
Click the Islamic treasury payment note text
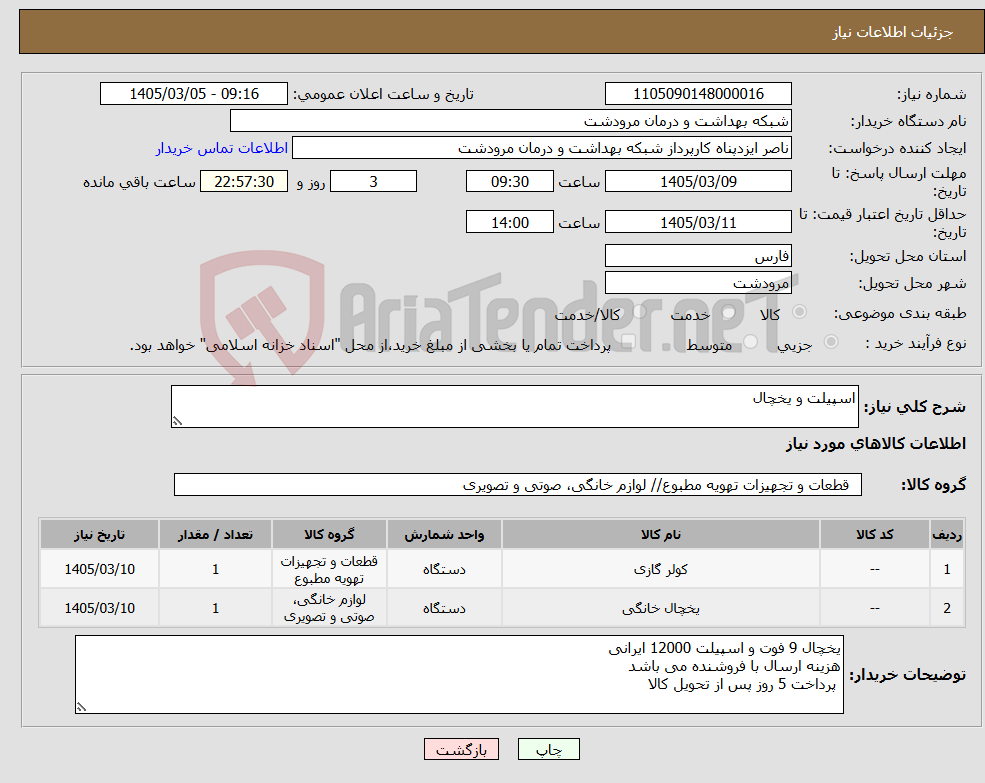pos(370,346)
